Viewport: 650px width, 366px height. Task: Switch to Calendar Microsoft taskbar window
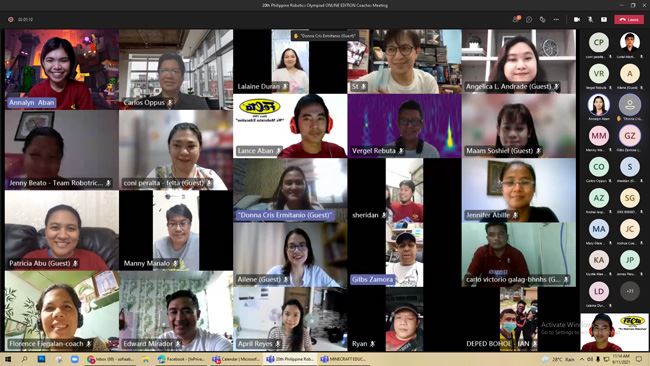pyautogui.click(x=236, y=359)
